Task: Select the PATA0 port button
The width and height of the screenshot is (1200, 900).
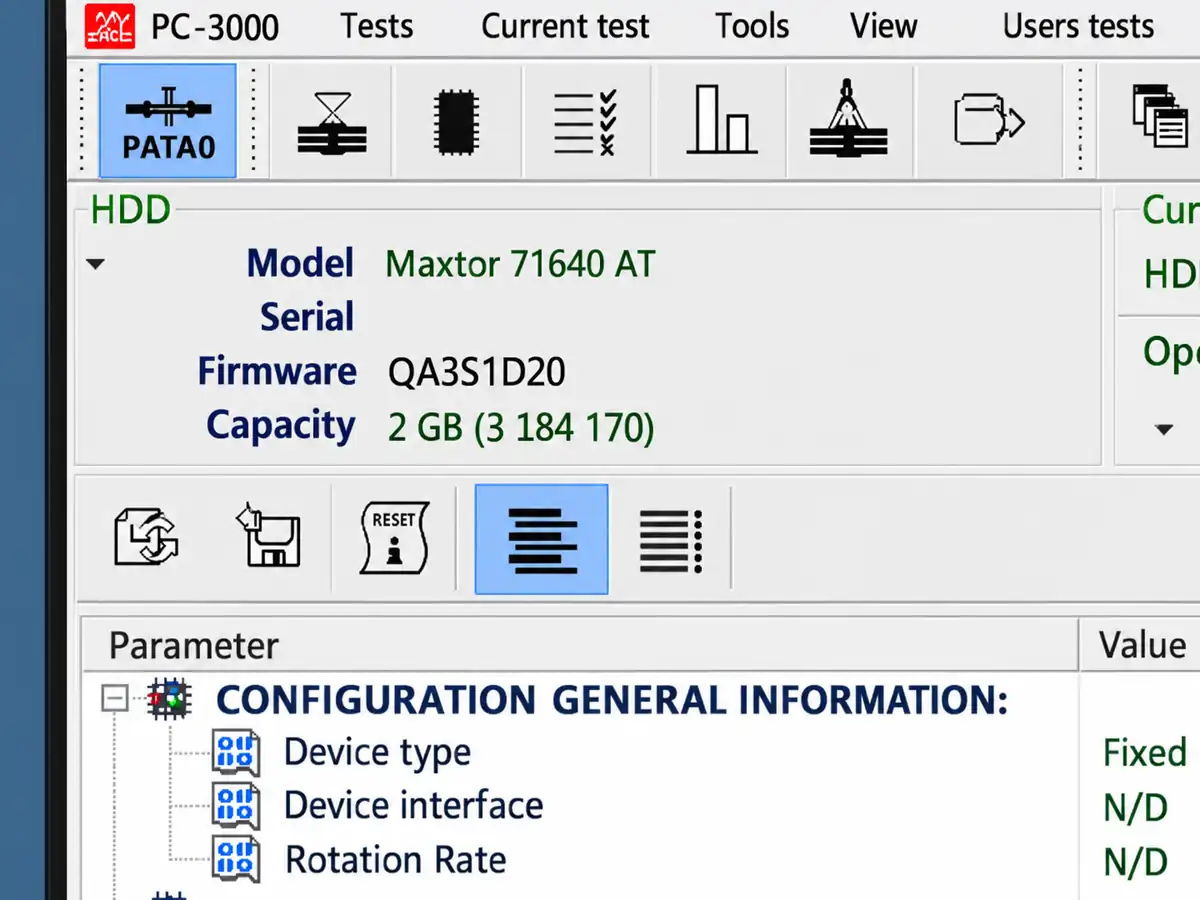Action: coord(168,121)
